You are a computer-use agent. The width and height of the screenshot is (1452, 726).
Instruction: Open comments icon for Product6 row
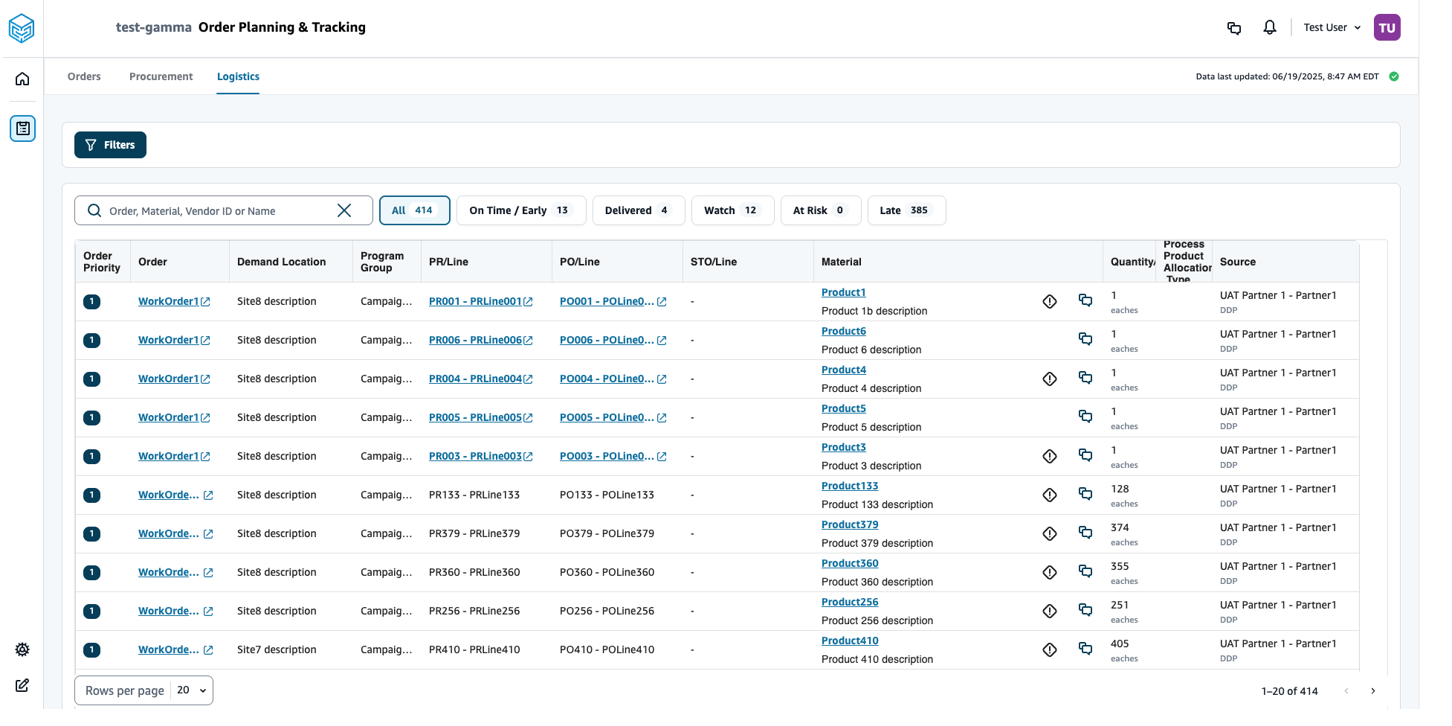click(x=1085, y=339)
